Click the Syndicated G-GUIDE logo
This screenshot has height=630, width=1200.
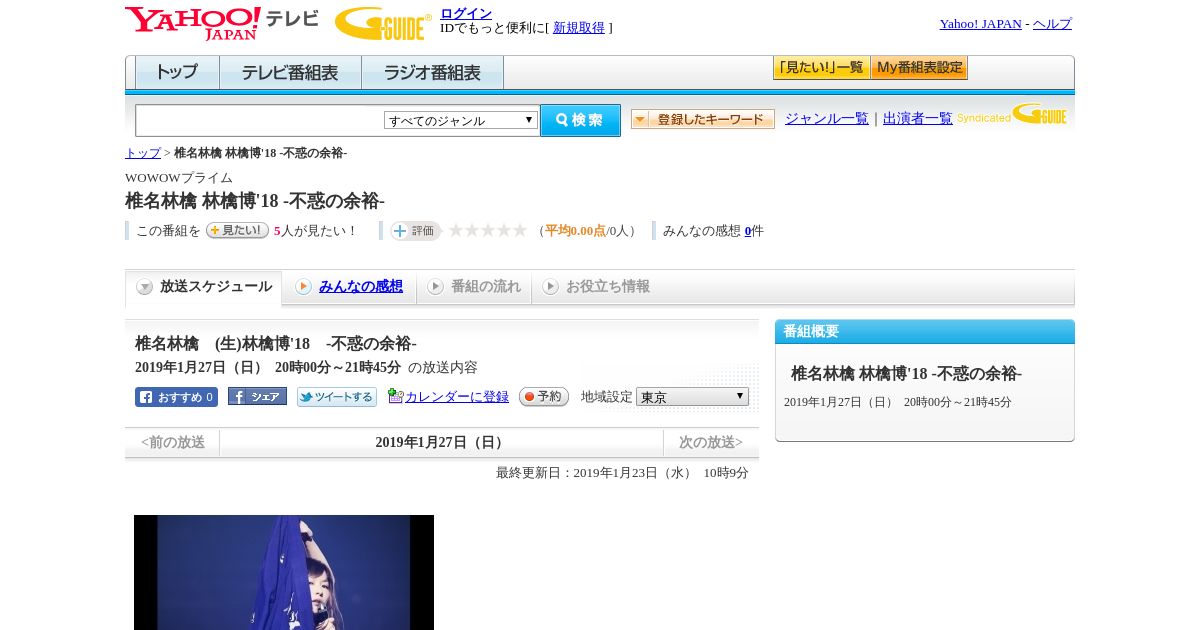[1012, 115]
